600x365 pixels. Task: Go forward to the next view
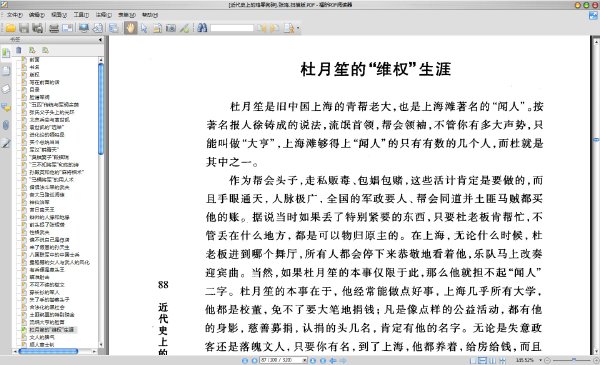[343, 360]
